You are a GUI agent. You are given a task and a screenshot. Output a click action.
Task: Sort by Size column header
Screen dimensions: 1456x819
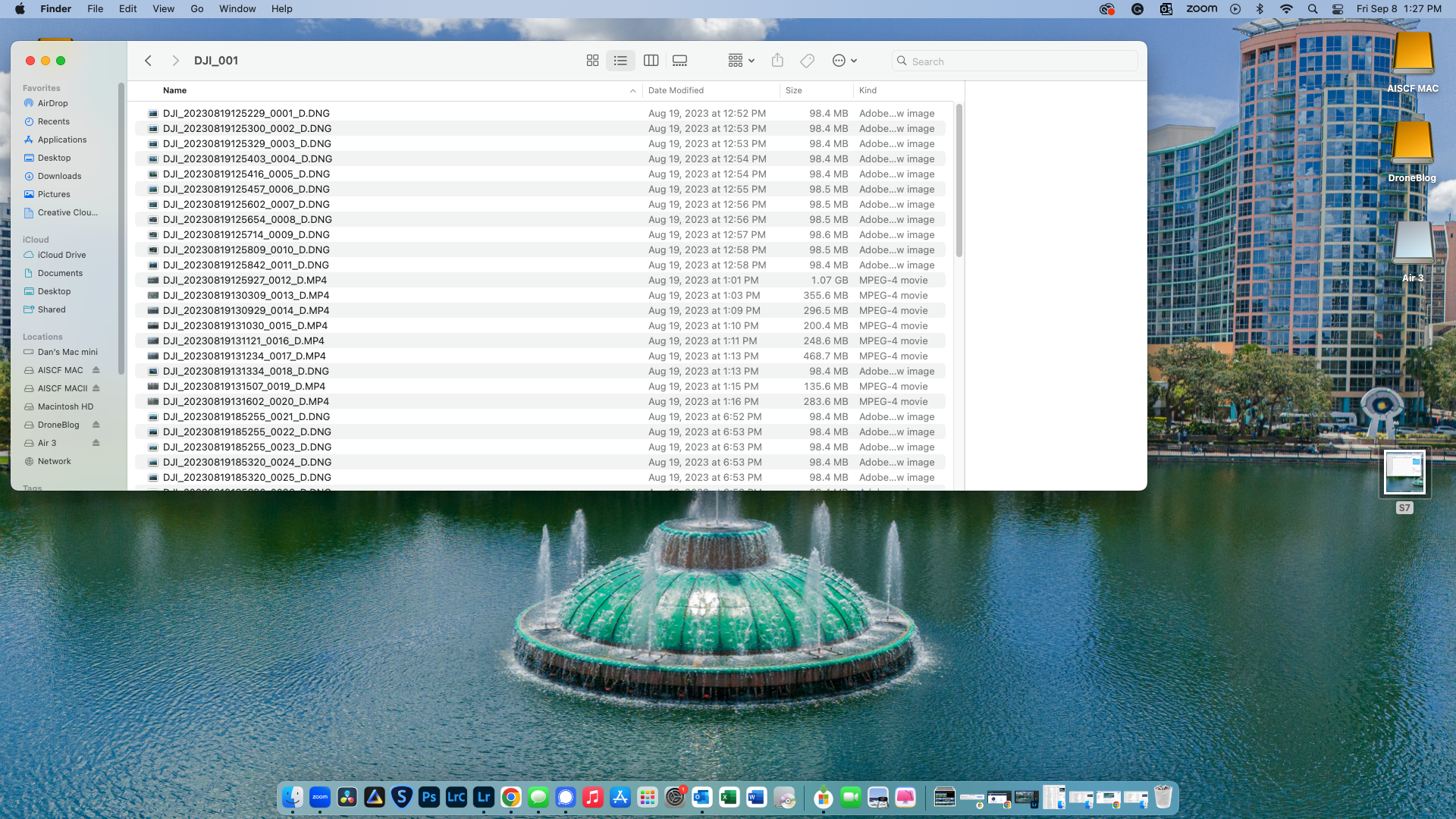[793, 90]
